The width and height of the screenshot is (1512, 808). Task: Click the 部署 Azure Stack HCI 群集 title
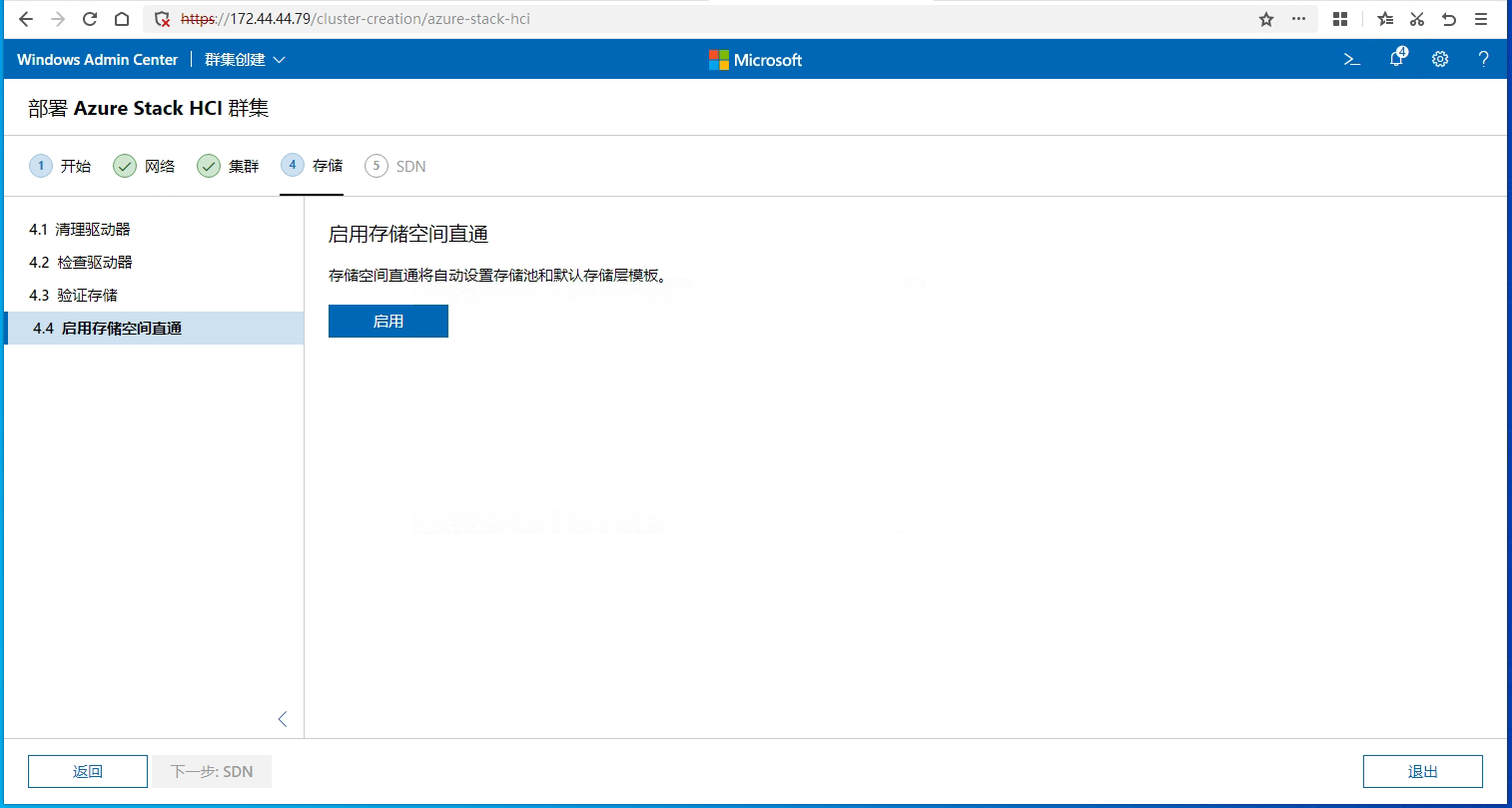click(x=149, y=108)
